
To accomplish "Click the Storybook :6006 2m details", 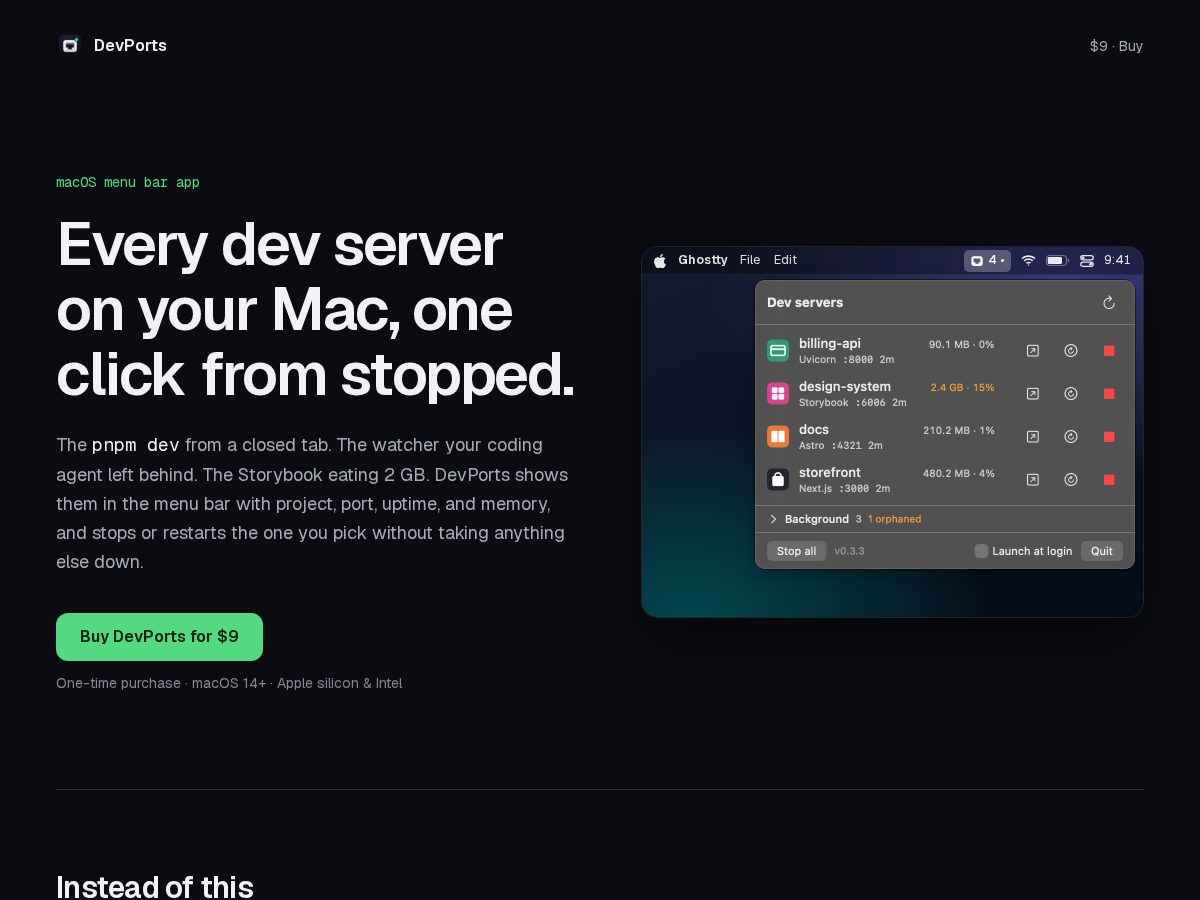I will point(853,402).
